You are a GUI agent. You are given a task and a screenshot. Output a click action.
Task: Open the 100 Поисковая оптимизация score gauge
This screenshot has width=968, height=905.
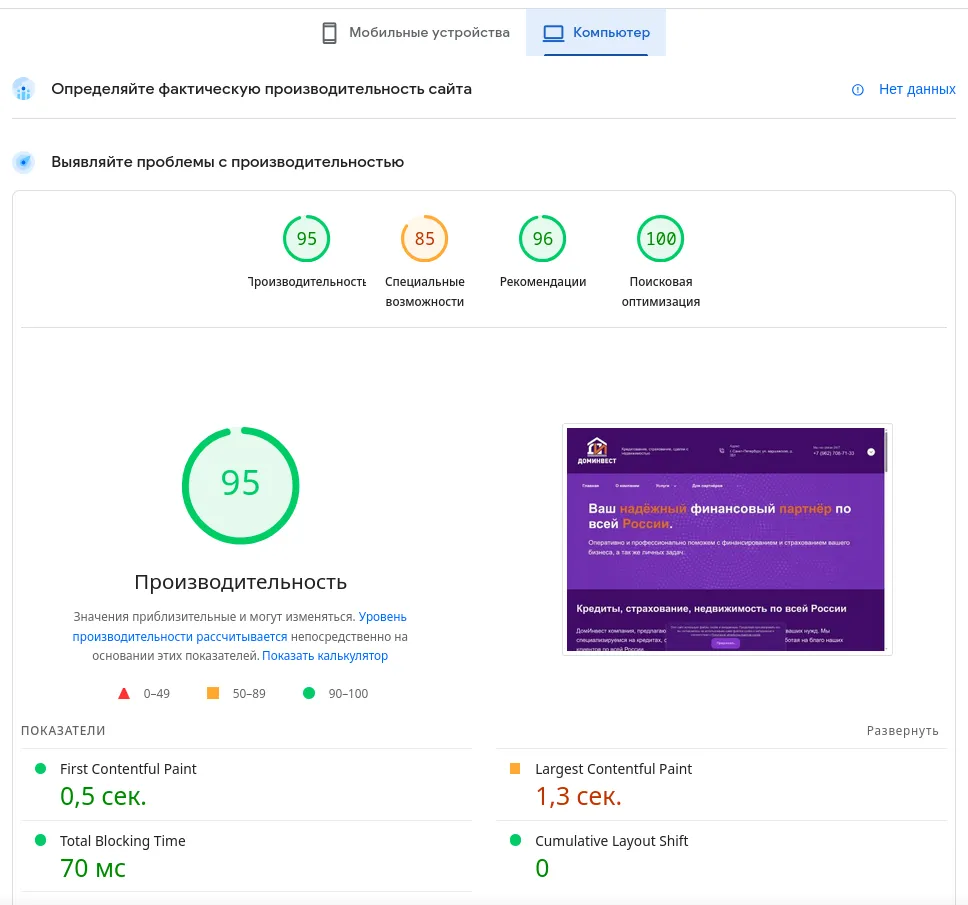pyautogui.click(x=661, y=239)
